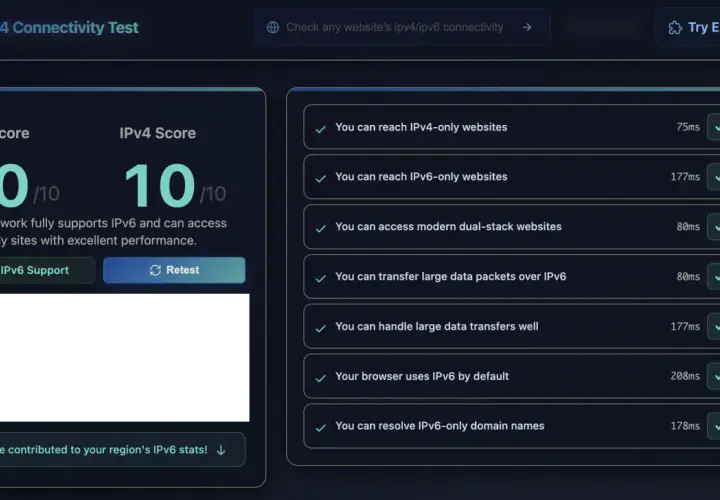
Task: Click checkmark beside IPv6-only websites
Action: [x=321, y=179]
